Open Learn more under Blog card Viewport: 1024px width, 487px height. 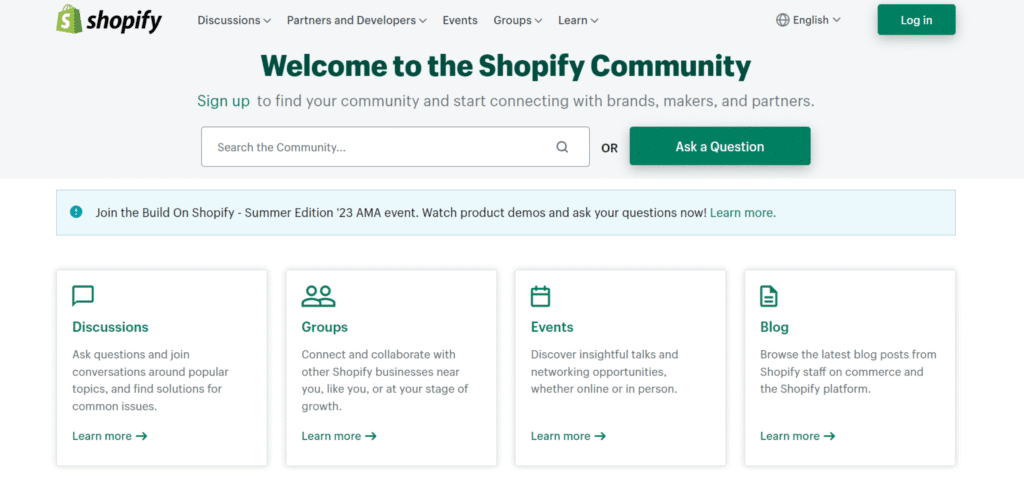click(797, 436)
